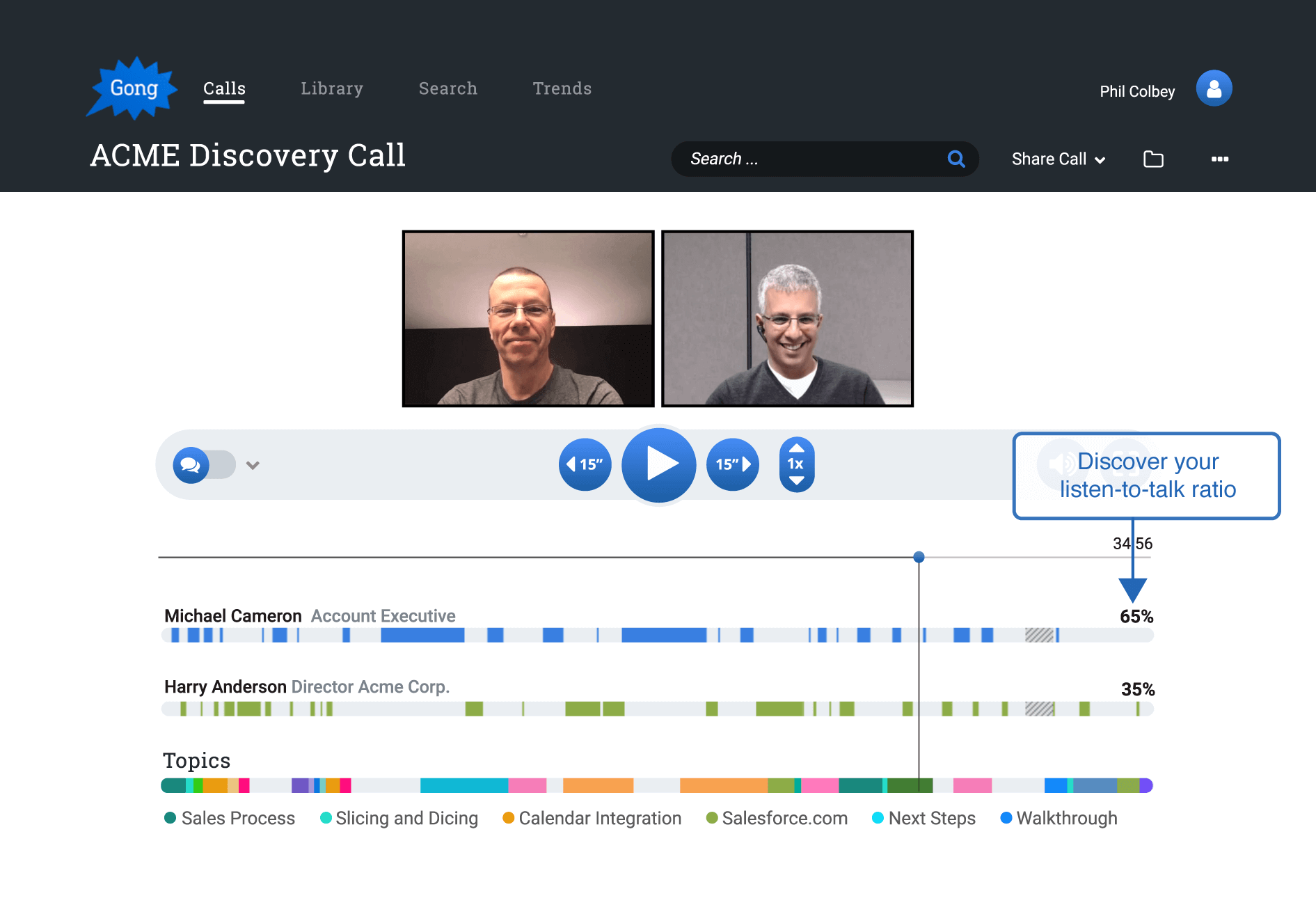
Task: Click the Michael Cameron speaker name
Action: pos(233,616)
